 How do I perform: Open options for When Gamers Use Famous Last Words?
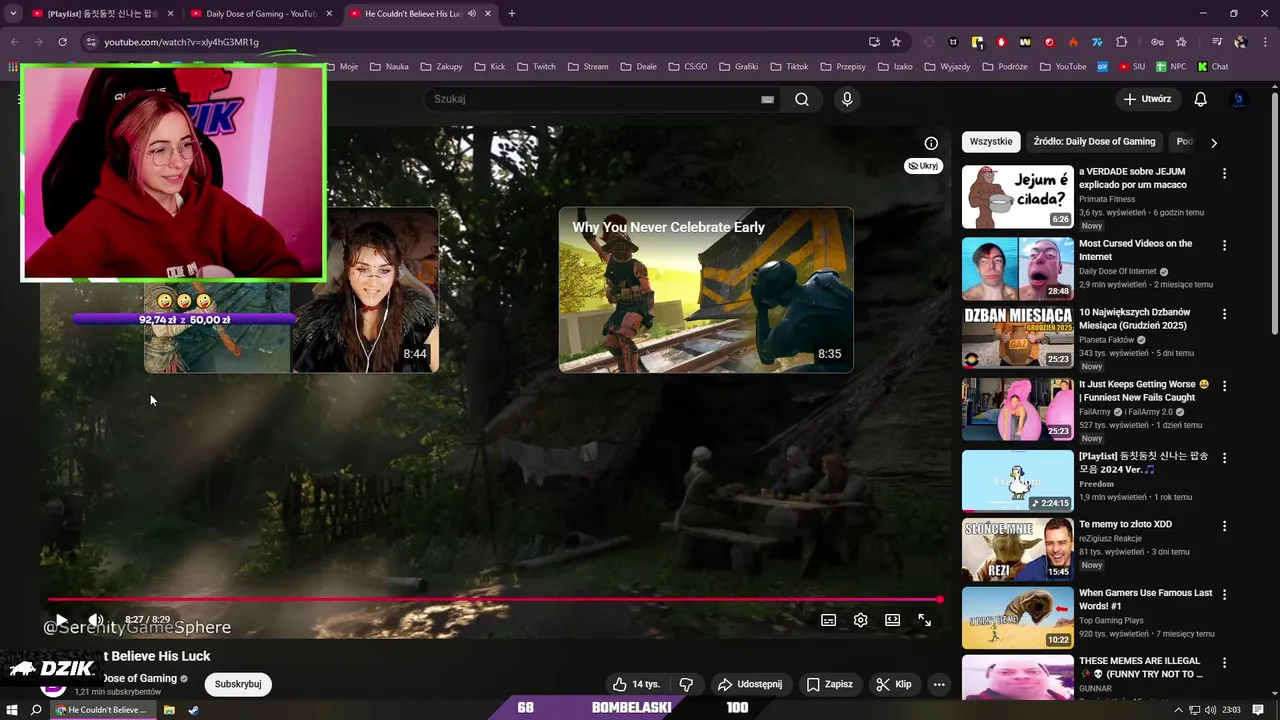point(1224,595)
